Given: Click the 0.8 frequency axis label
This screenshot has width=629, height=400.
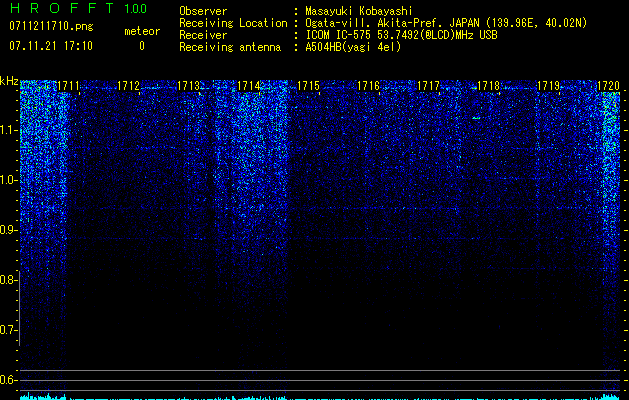Looking at the screenshot, I should (x=9, y=280).
